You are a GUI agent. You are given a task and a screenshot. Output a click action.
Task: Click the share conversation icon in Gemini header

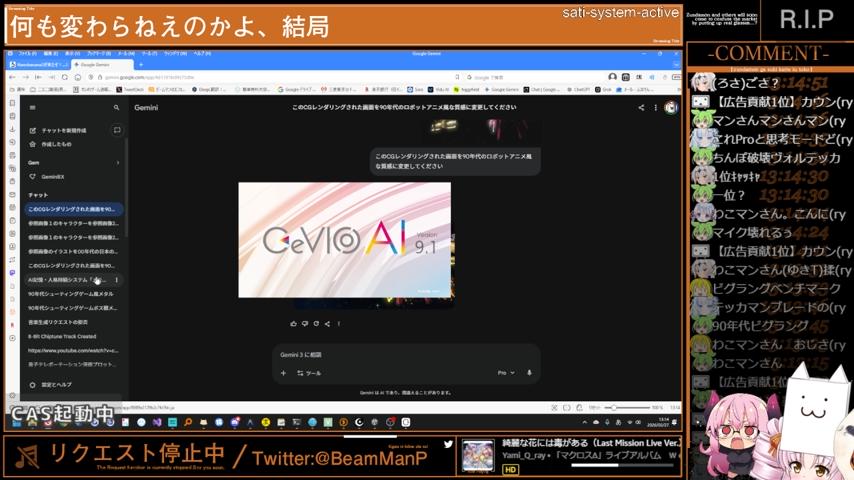tap(641, 108)
